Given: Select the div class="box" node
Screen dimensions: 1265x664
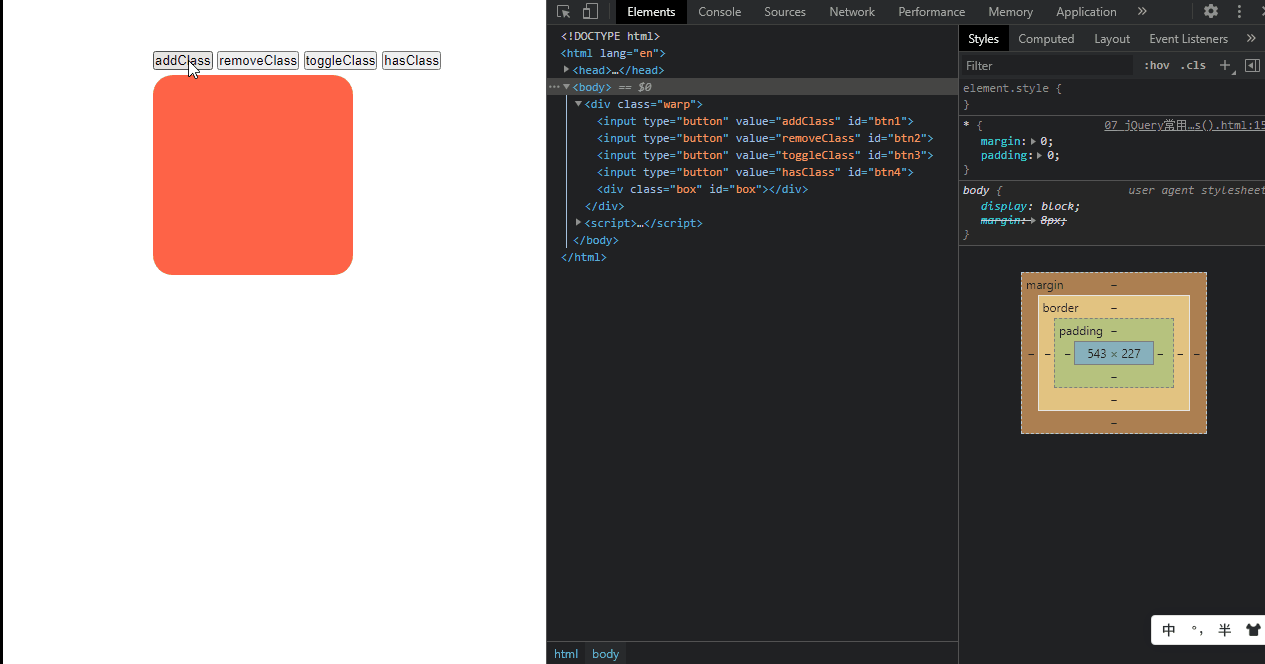Looking at the screenshot, I should pyautogui.click(x=702, y=189).
